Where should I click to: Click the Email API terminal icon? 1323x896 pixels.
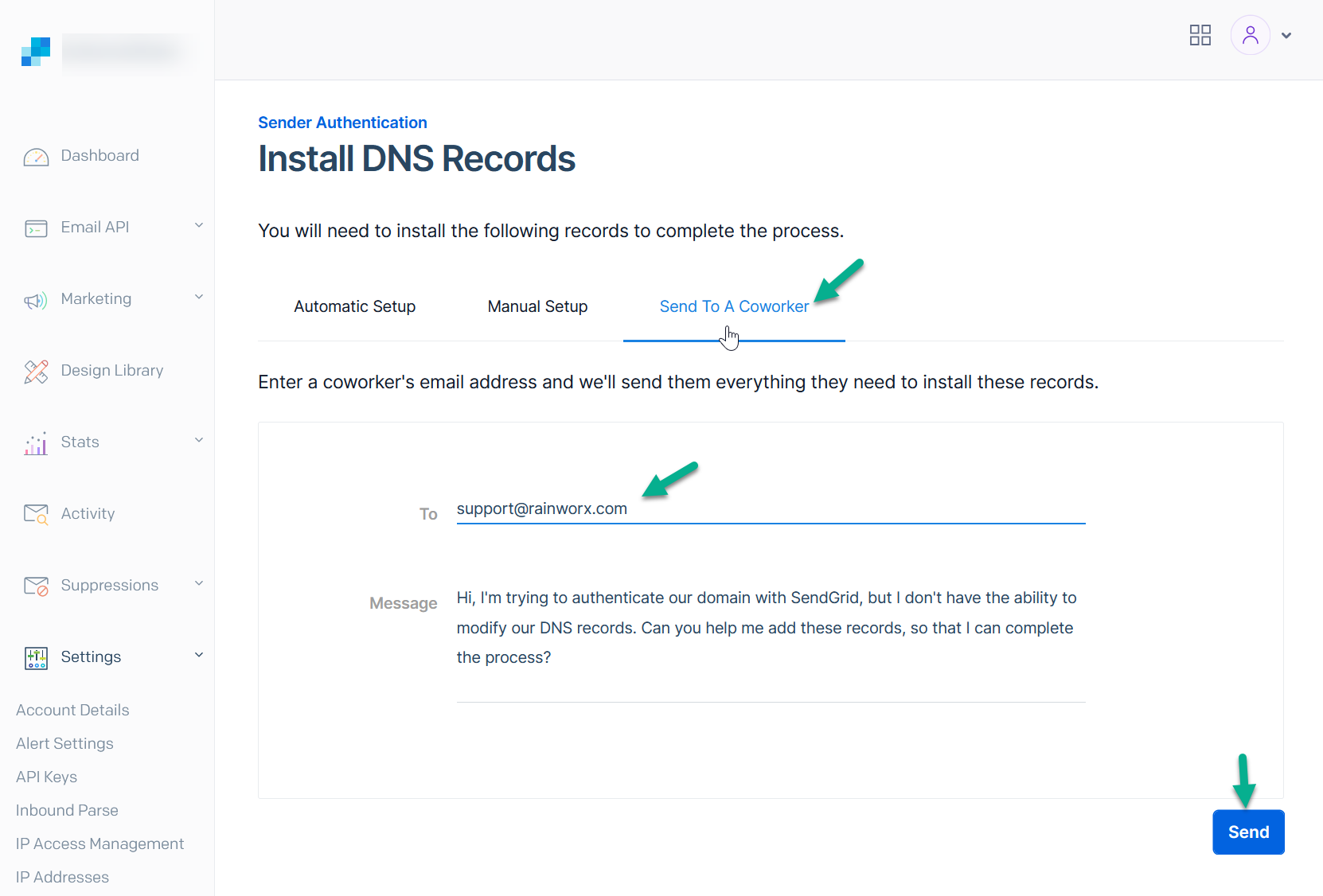click(x=36, y=228)
